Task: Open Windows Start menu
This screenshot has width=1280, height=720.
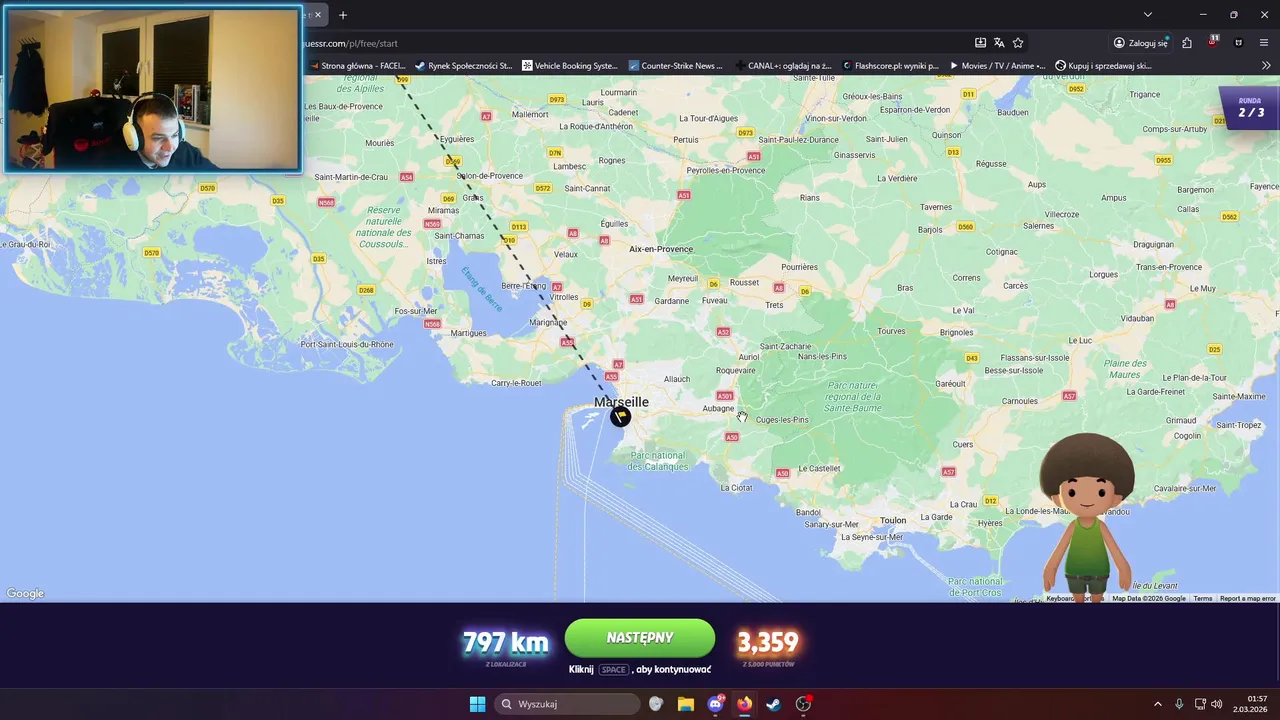Action: pyautogui.click(x=477, y=704)
